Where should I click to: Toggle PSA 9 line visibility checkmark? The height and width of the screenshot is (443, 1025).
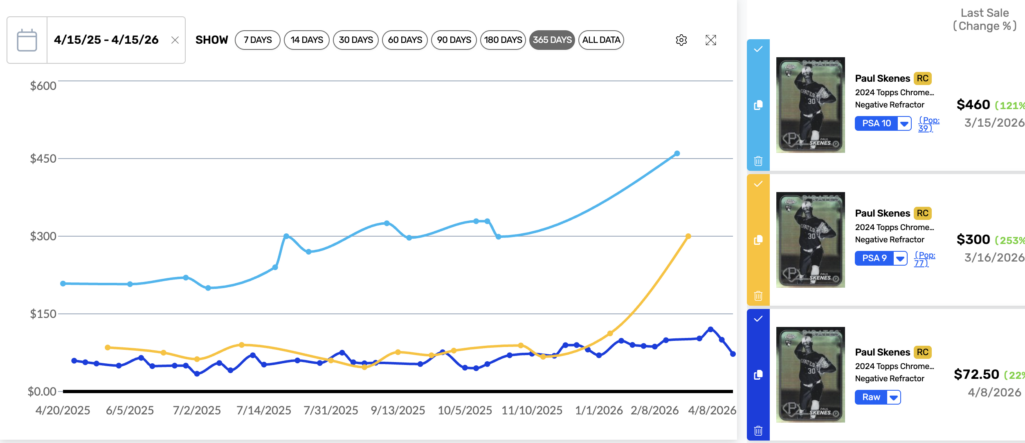758,184
